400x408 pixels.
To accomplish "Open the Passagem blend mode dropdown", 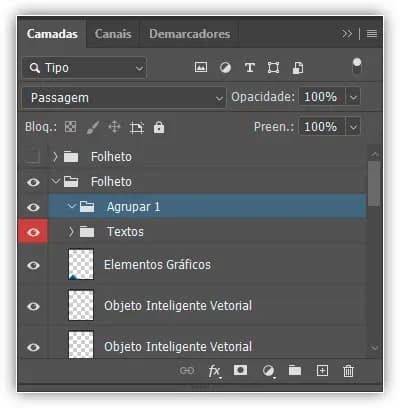I will [124, 98].
